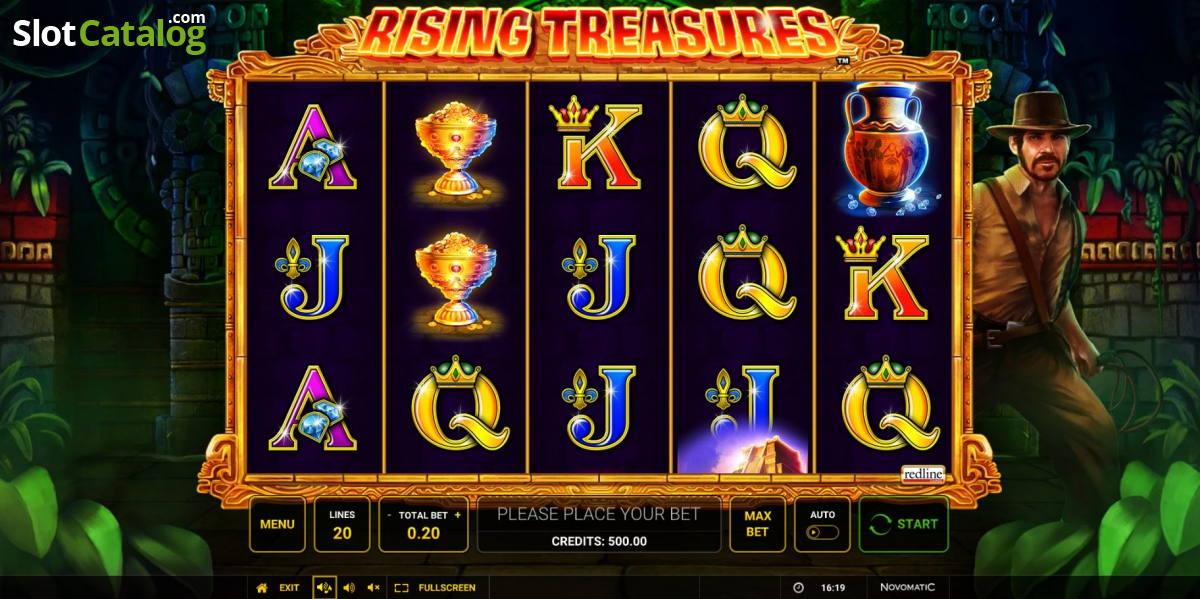
Task: Select the sound with music icon
Action: click(324, 588)
